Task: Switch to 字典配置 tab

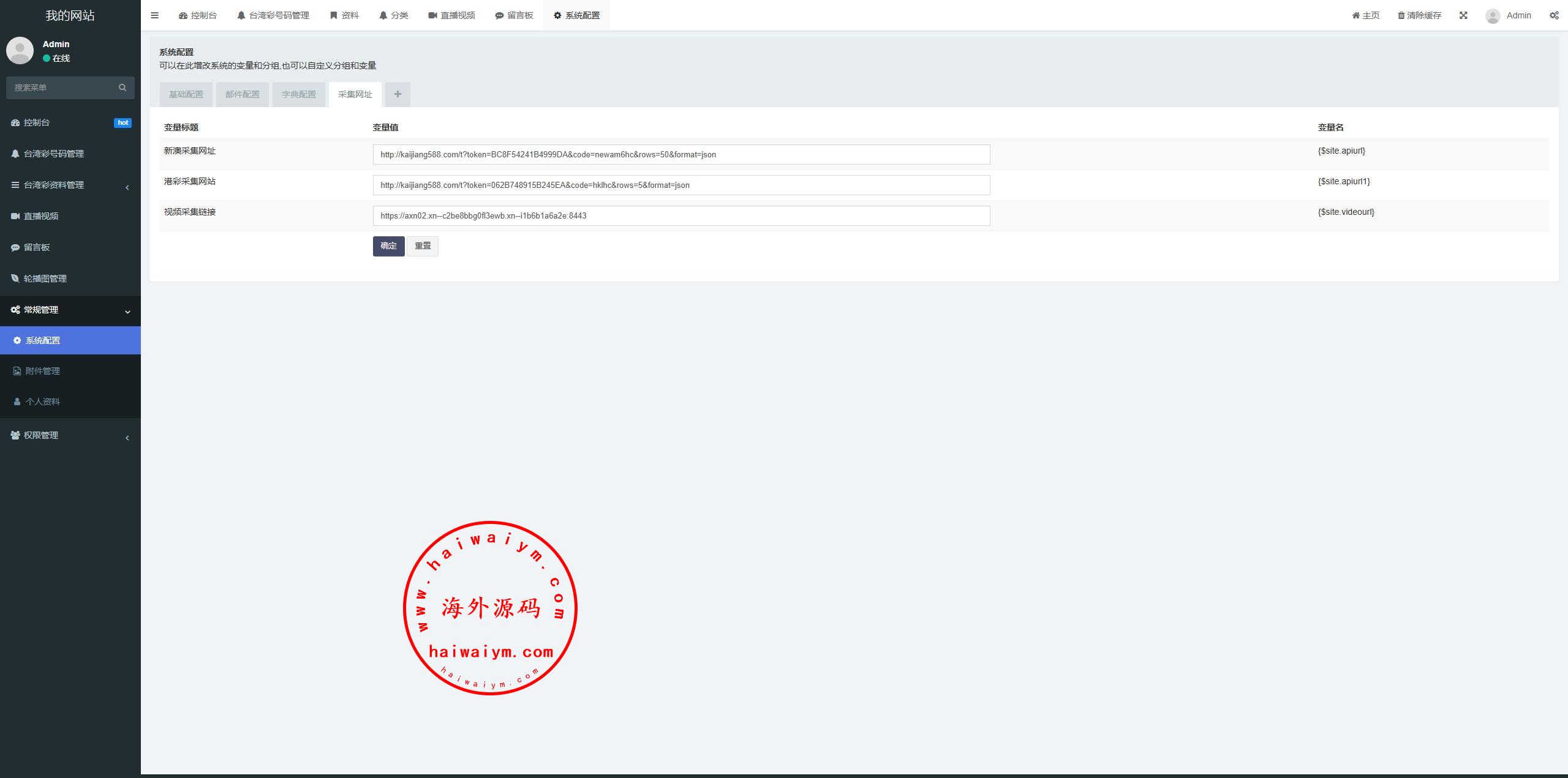Action: point(299,94)
